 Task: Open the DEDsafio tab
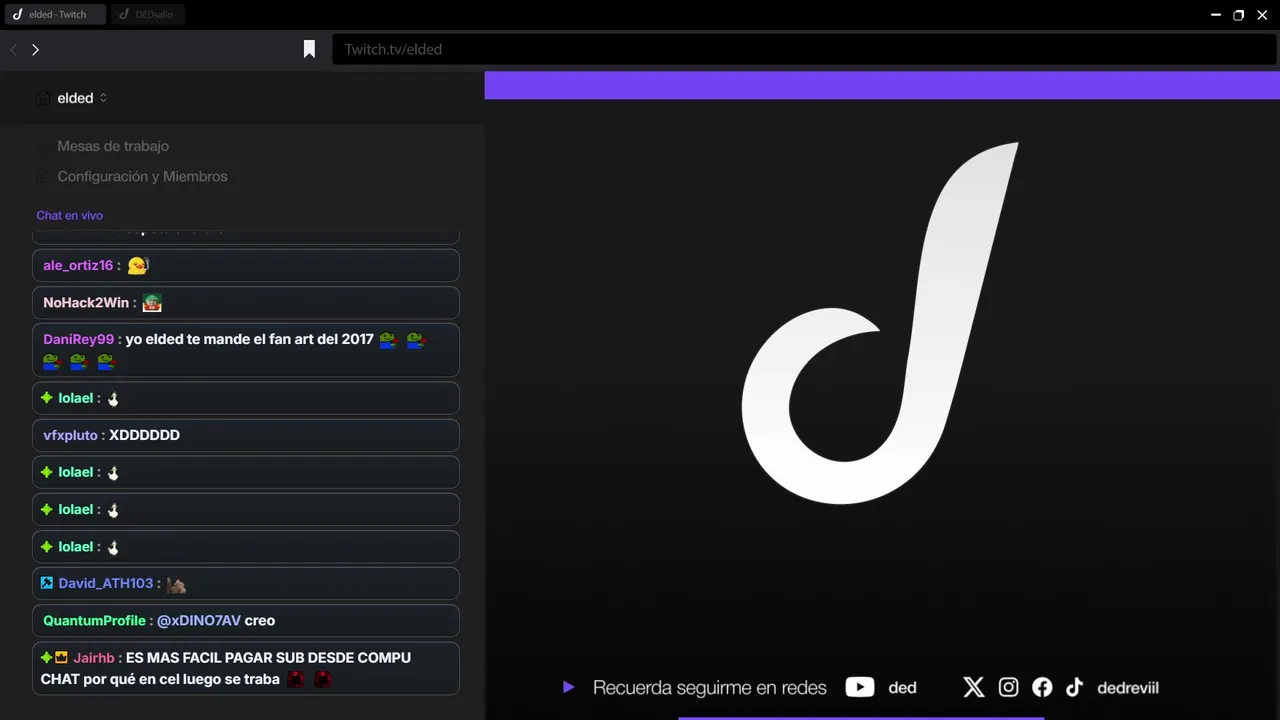click(x=148, y=15)
